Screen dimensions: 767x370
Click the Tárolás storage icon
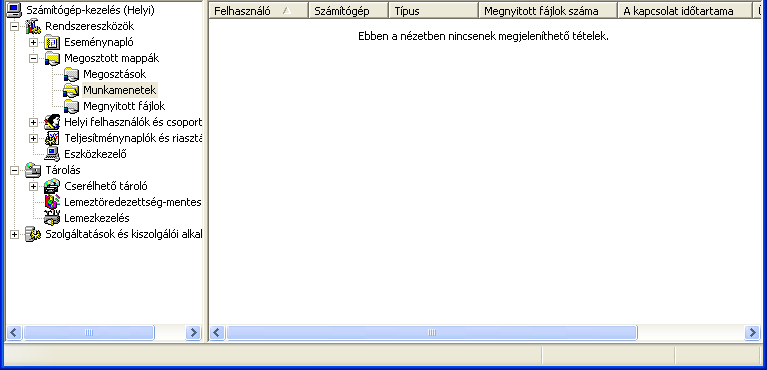33,170
